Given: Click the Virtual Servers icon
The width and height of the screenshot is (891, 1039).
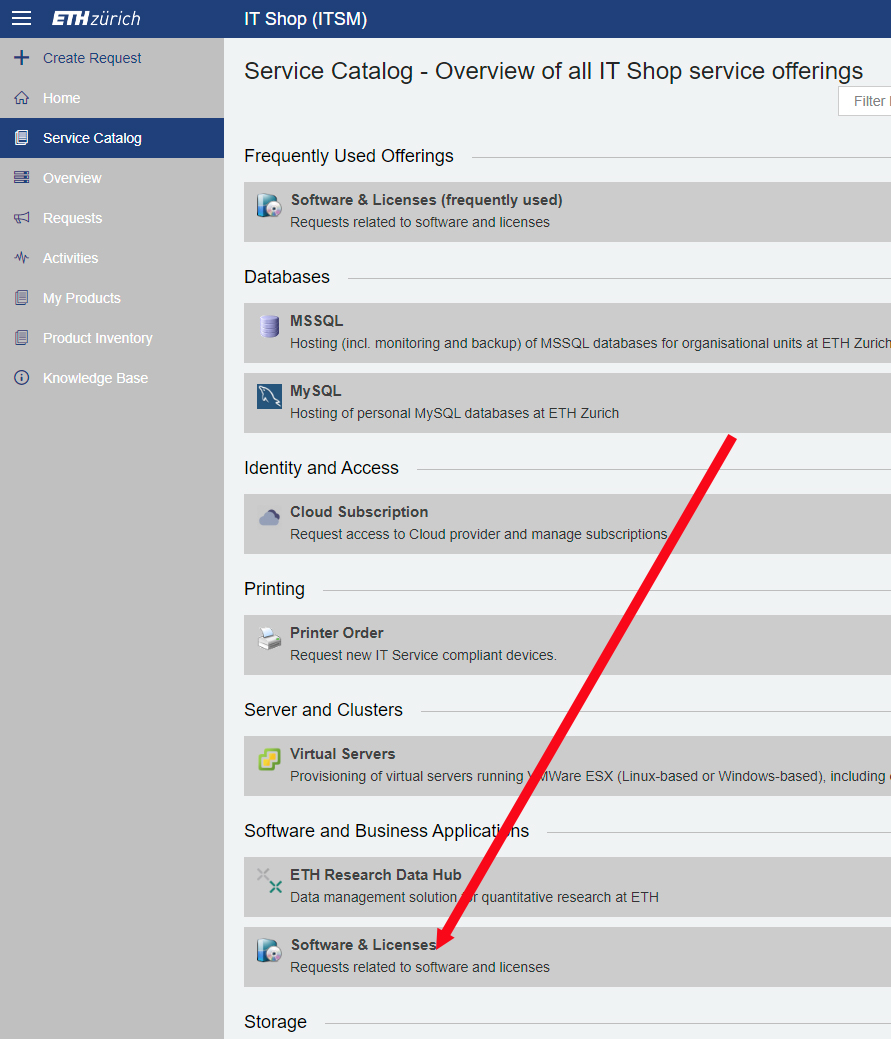Looking at the screenshot, I should [x=269, y=759].
